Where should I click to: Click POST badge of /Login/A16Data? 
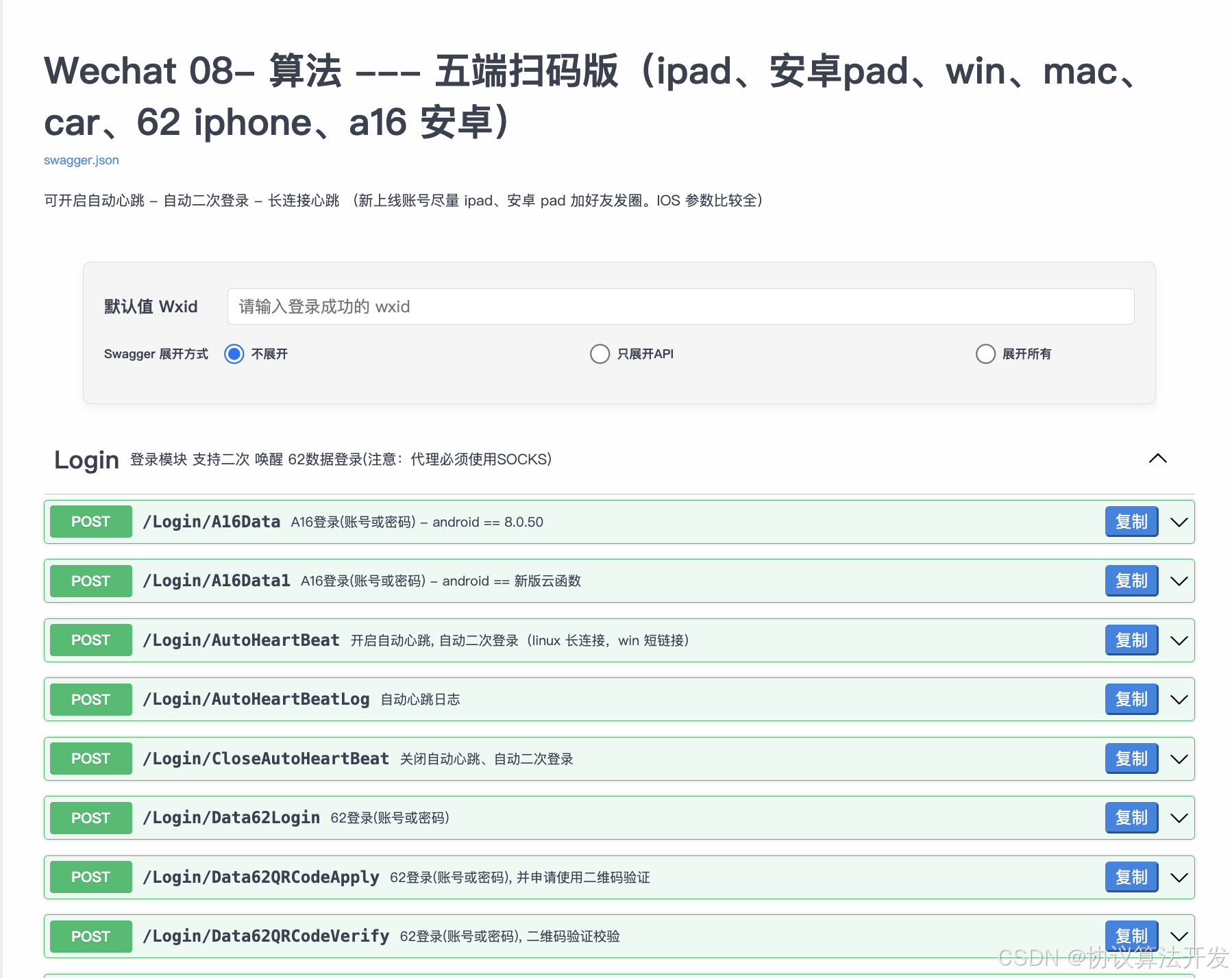coord(90,522)
